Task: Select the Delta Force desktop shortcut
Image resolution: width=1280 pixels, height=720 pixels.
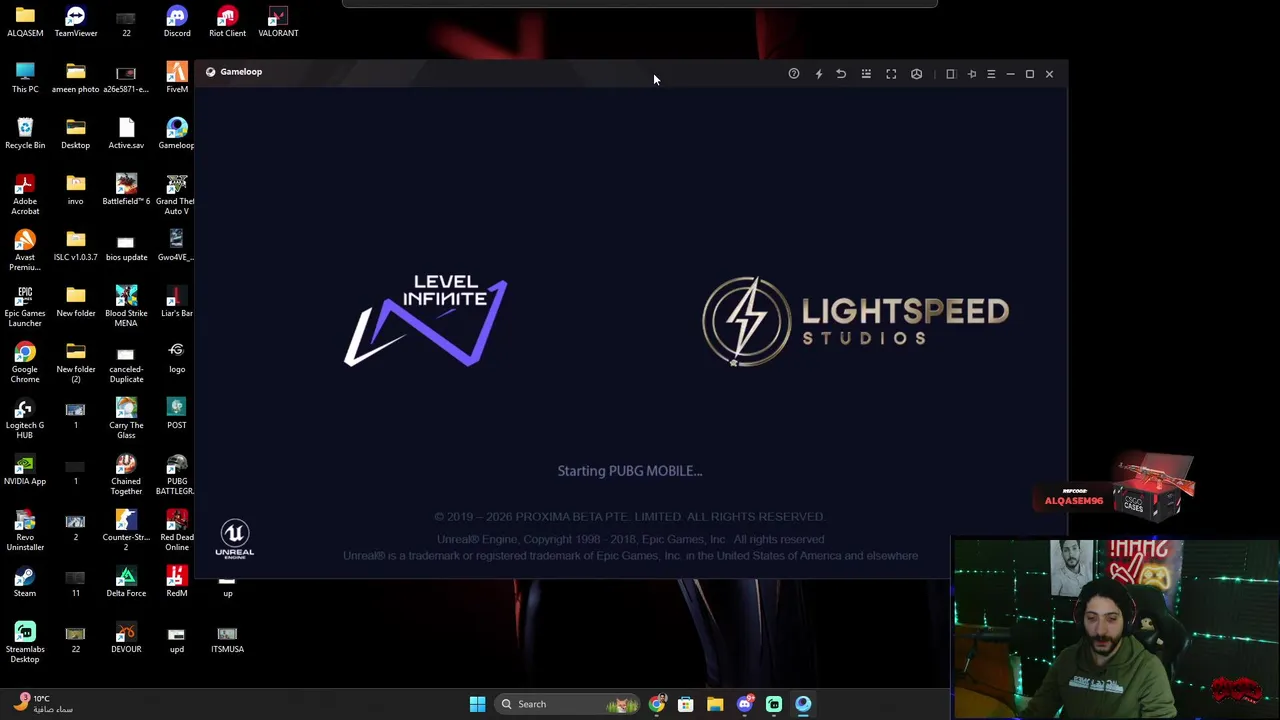Action: click(126, 582)
